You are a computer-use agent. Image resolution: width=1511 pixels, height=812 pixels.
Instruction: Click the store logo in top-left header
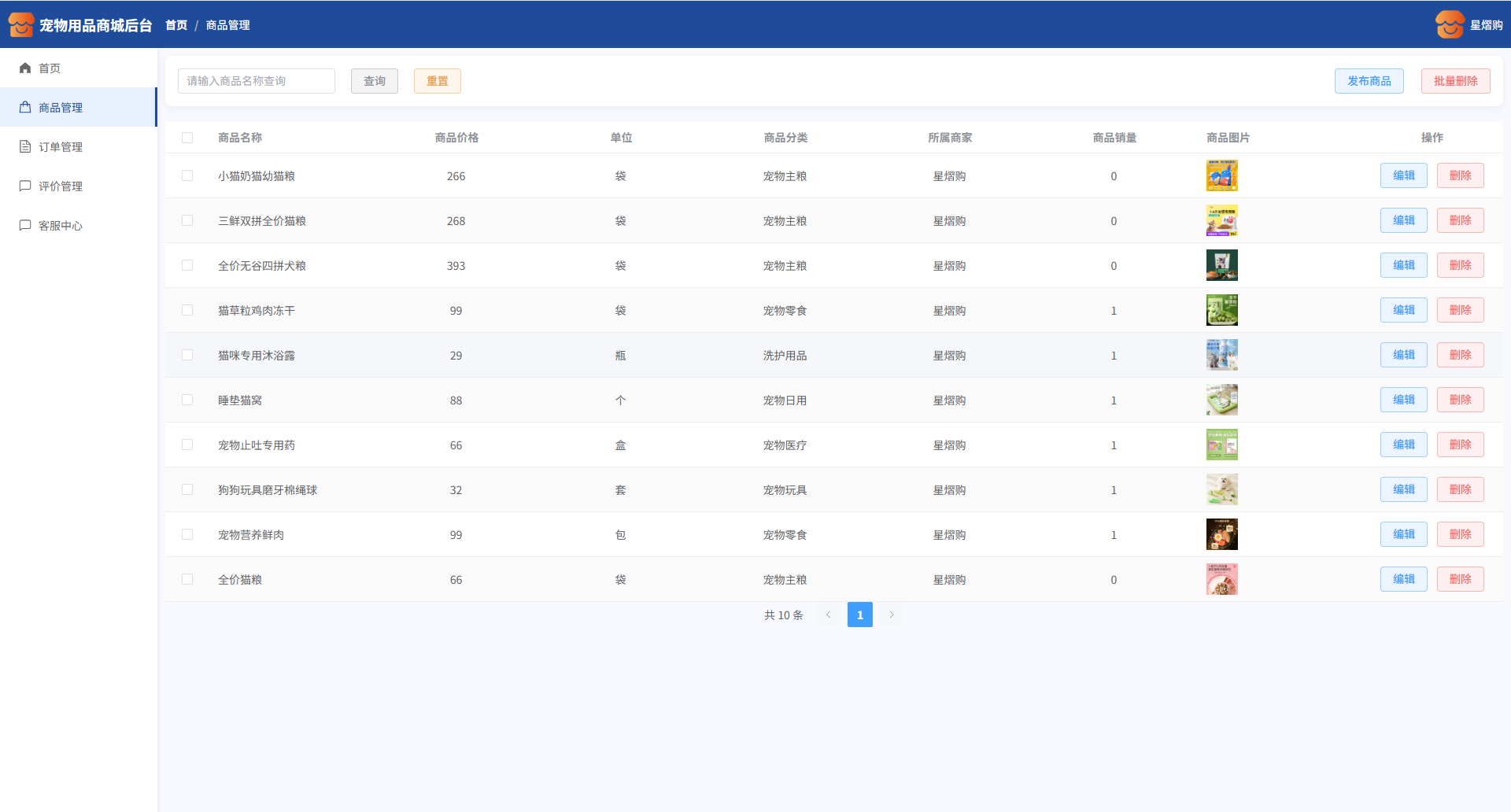(21, 25)
